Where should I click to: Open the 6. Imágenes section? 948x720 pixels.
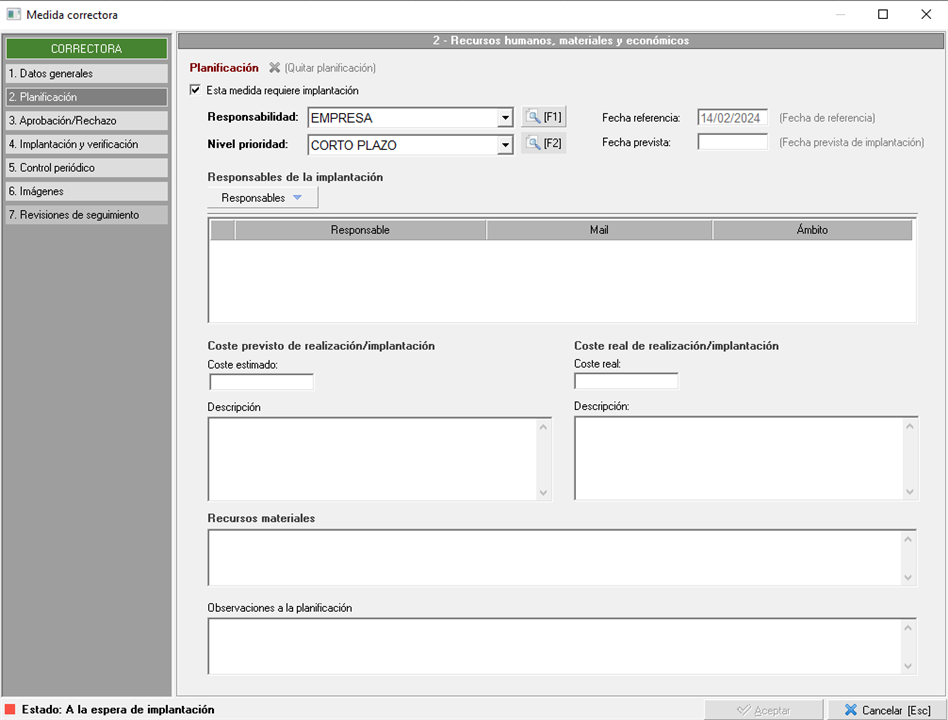tap(86, 191)
